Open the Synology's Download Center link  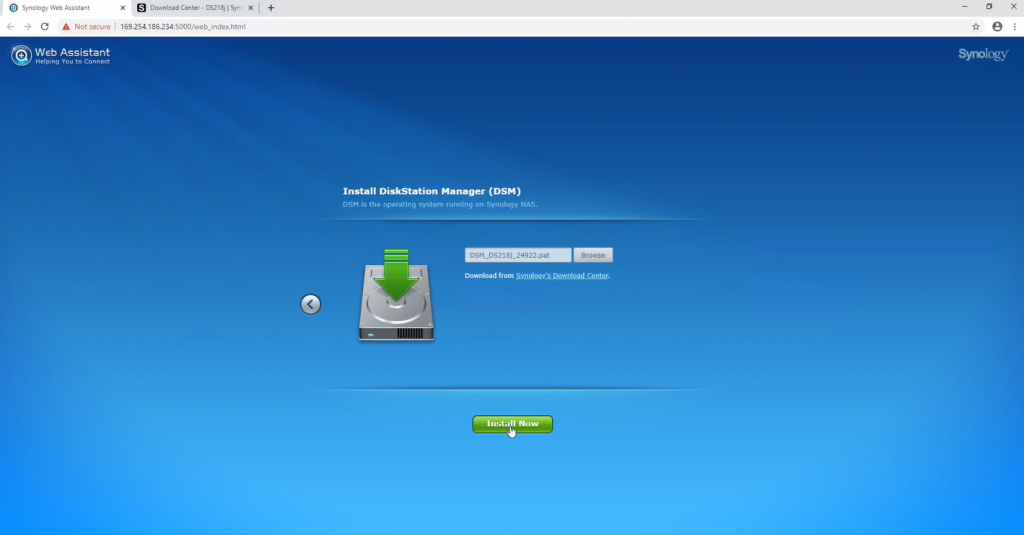(x=562, y=276)
